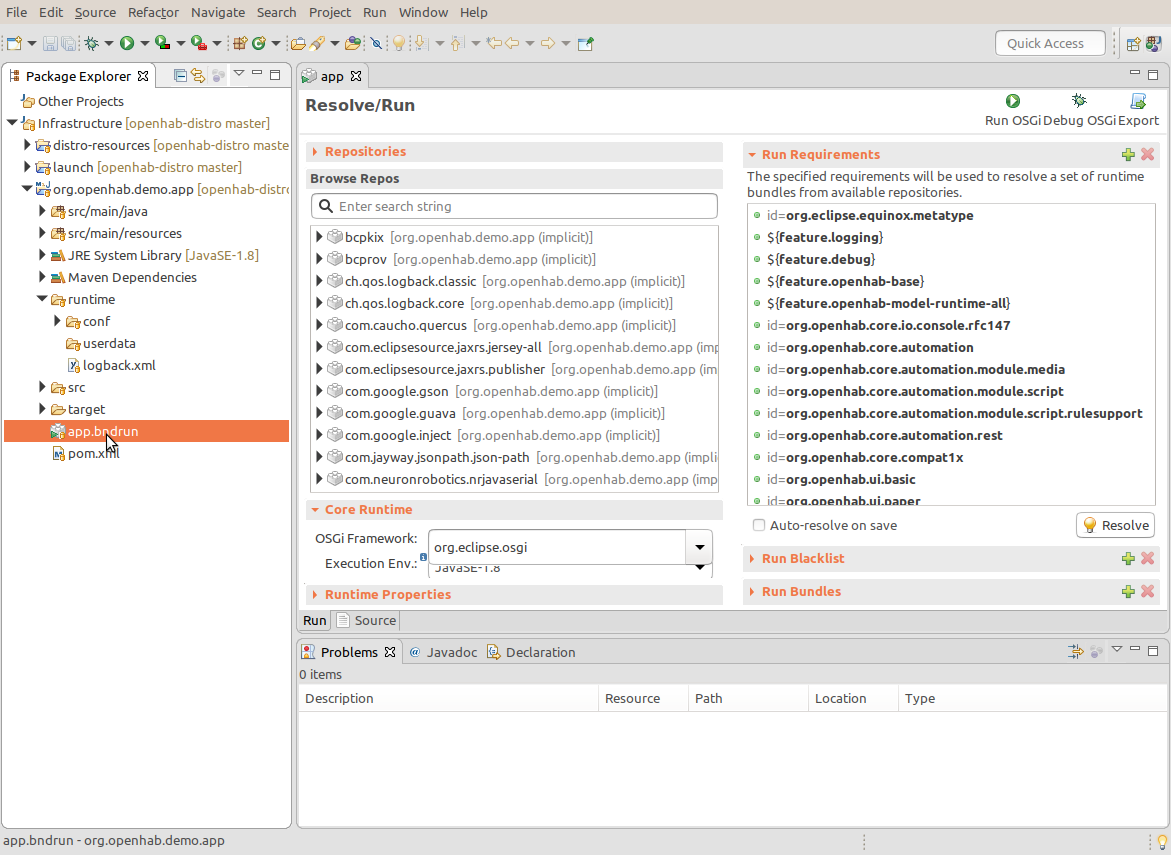Enable the Auto-resolve on save checkbox
Image resolution: width=1171 pixels, height=855 pixels.
[x=758, y=524]
